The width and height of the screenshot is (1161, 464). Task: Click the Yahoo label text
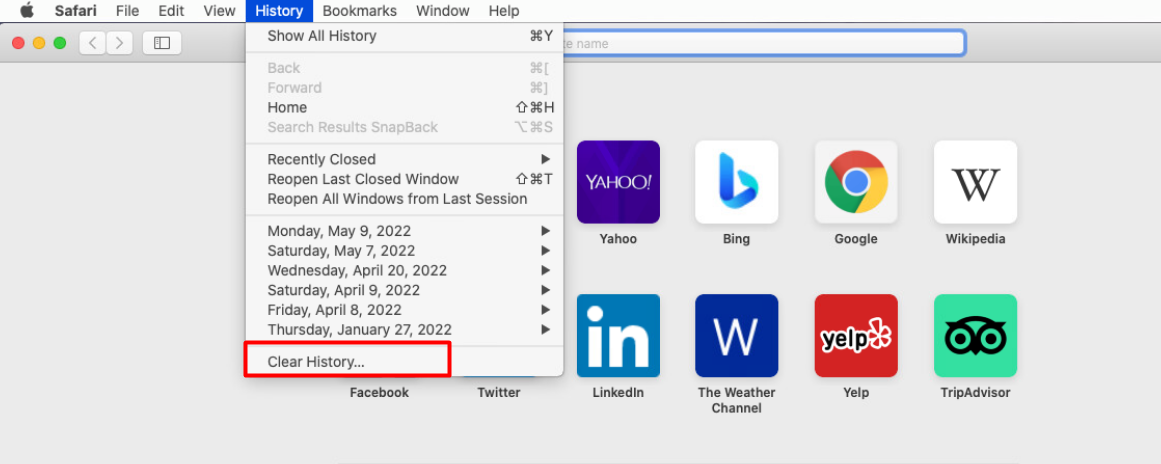(618, 239)
